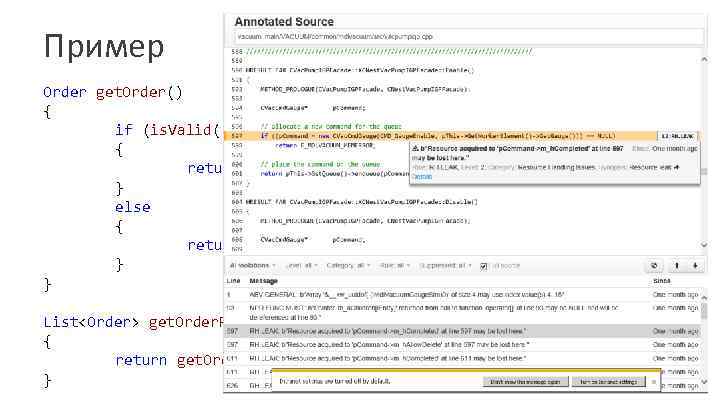
Task: Select the NPD.FUNC.MUST violation row
Action: (x=463, y=312)
